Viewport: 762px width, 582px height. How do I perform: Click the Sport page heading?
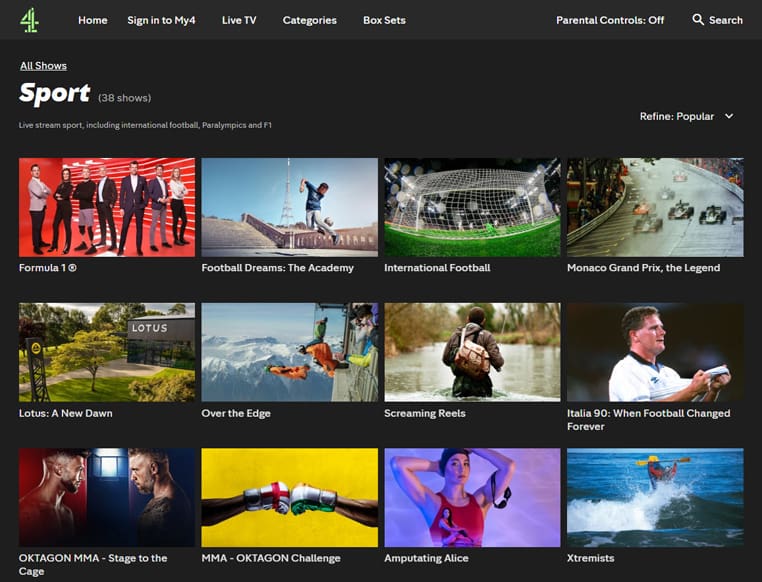[x=54, y=93]
